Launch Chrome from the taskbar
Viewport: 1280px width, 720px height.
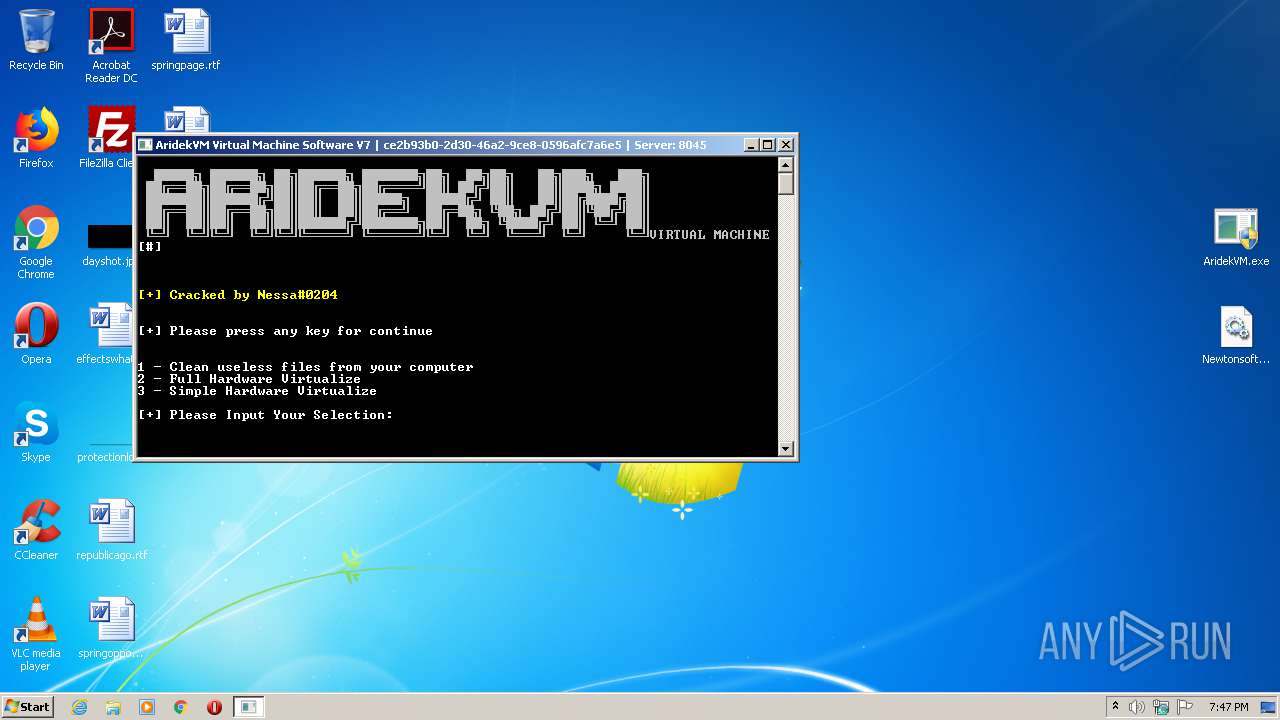[x=181, y=707]
